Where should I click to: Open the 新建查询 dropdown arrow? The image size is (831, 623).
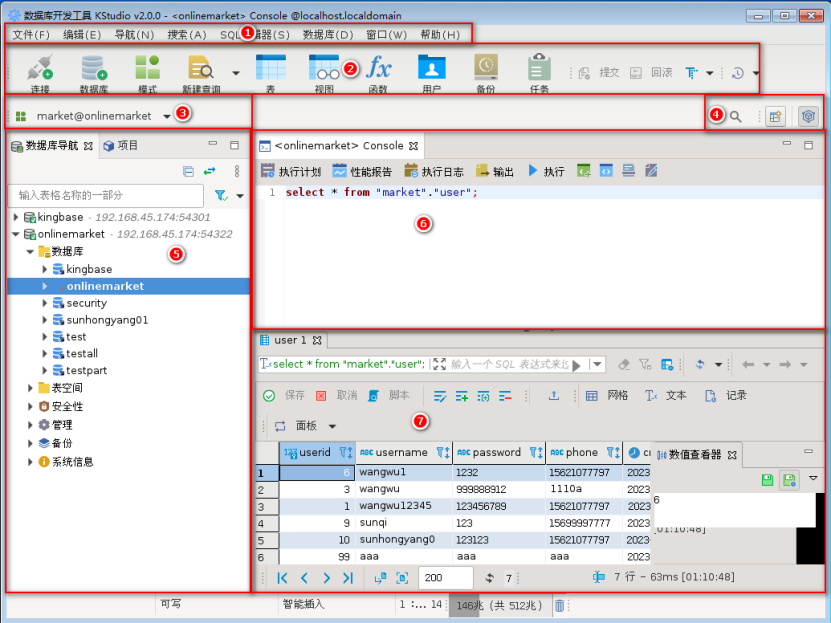pos(236,73)
